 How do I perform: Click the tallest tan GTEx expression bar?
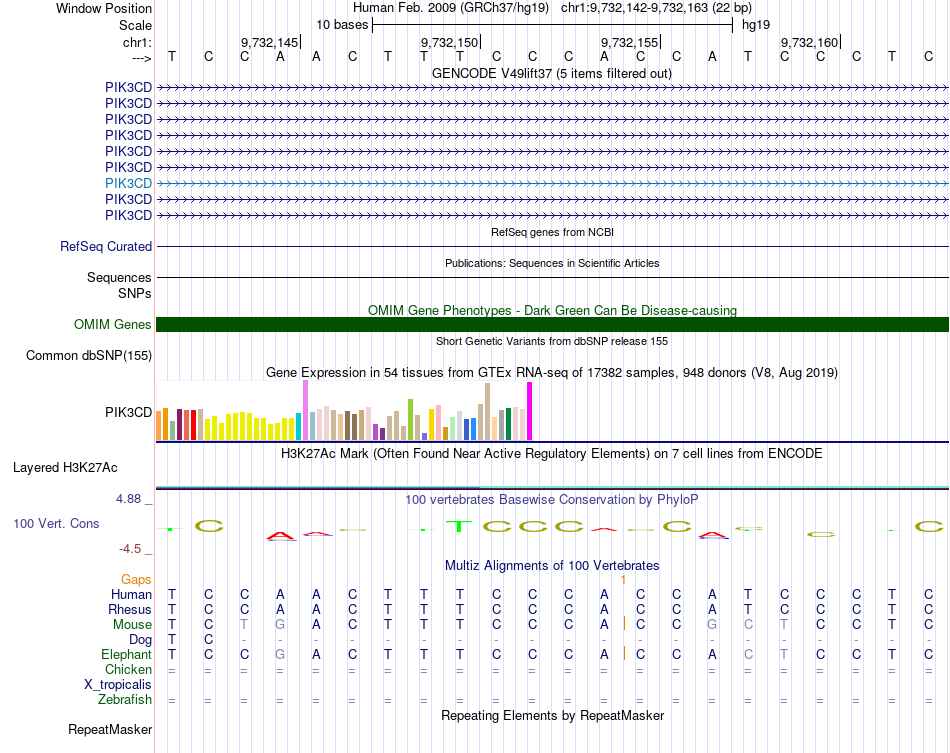[x=487, y=412]
